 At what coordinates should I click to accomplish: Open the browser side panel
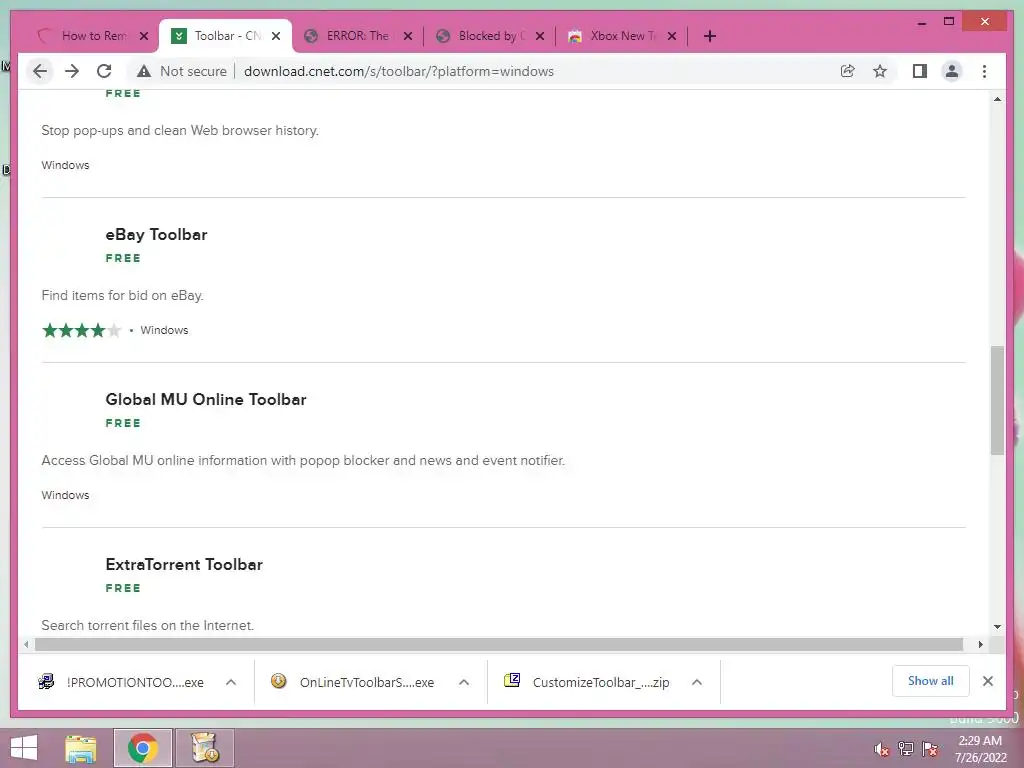[x=920, y=71]
